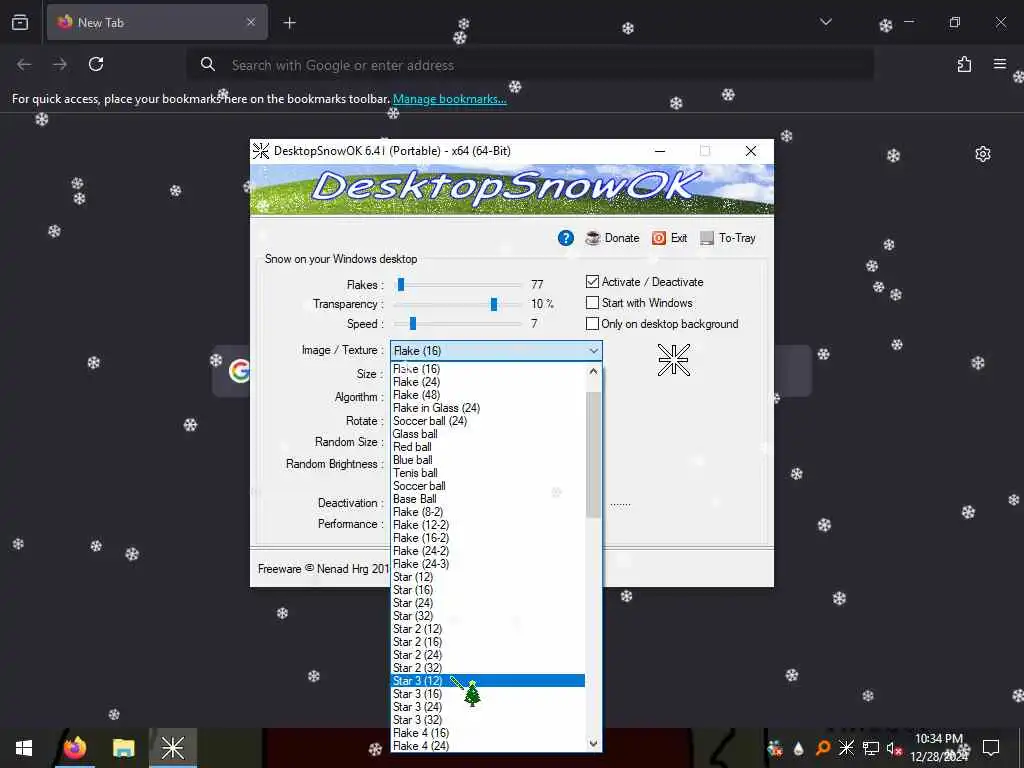
Task: Open the Manage bookmarks link in Firefox
Action: click(x=449, y=99)
